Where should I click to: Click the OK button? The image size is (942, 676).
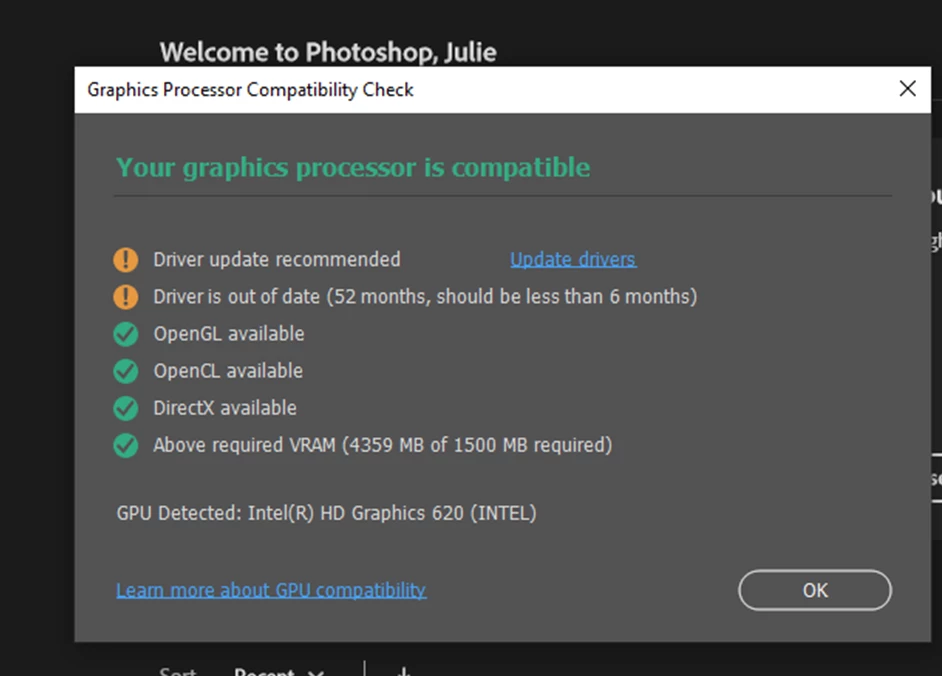(x=815, y=590)
